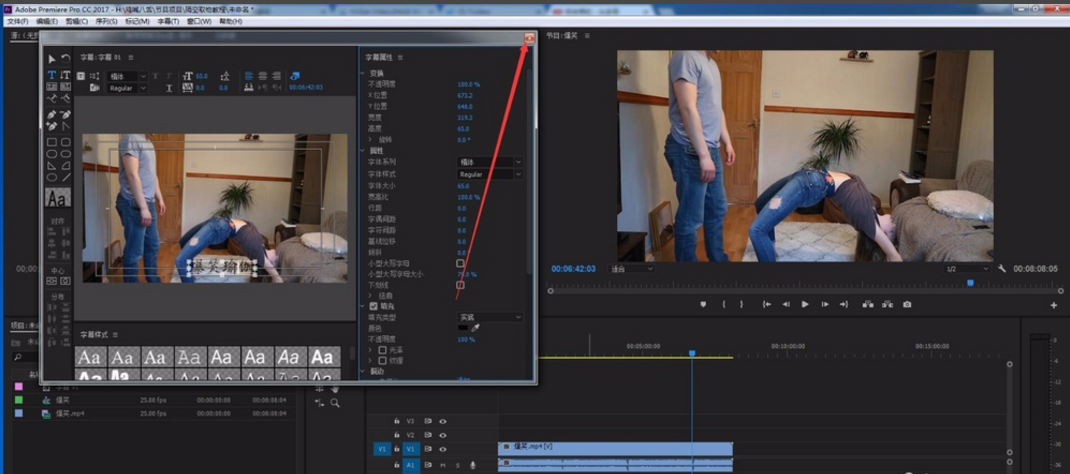
Task: Toggle the underline checkbox (下划线)
Action: (460, 285)
